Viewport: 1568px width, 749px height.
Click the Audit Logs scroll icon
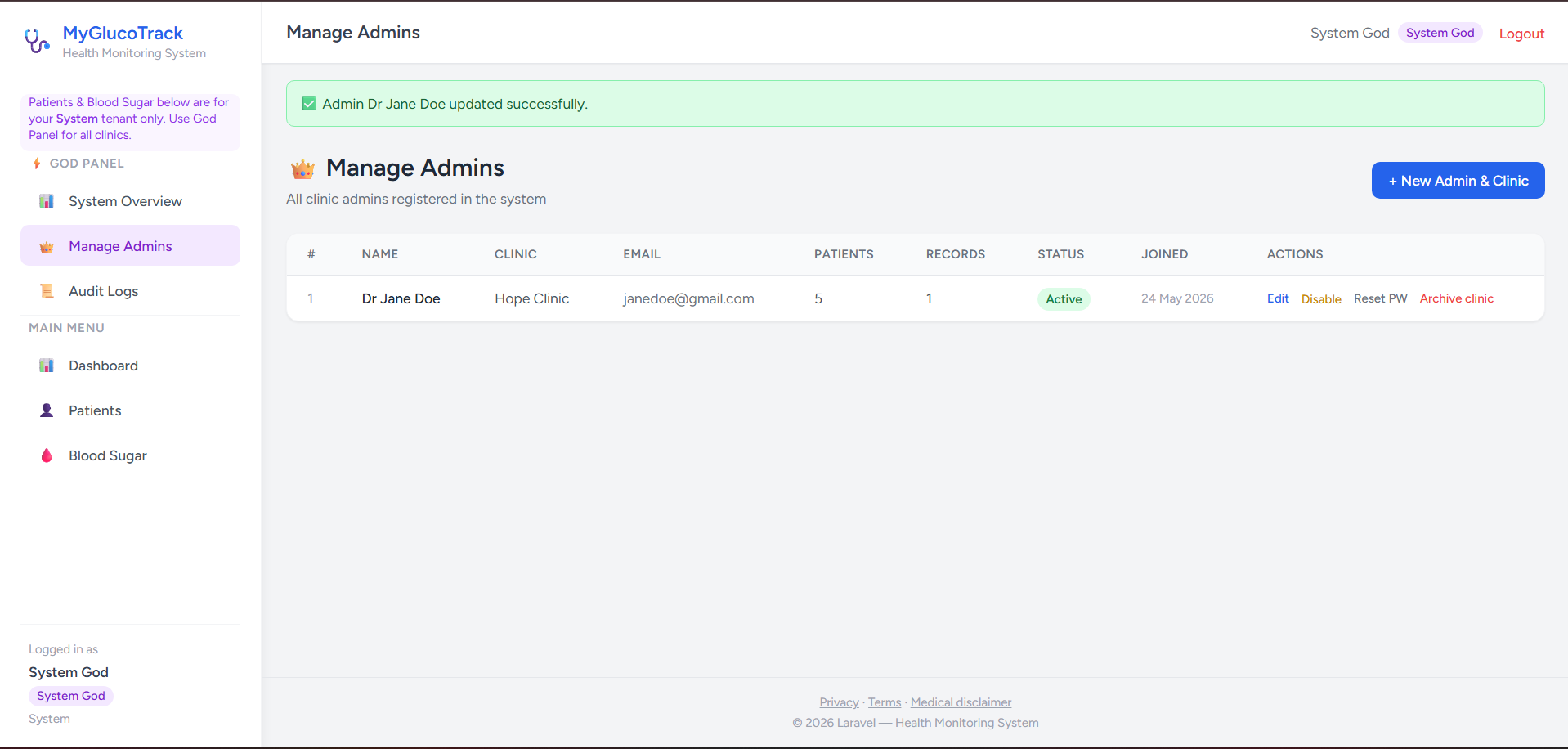(47, 291)
